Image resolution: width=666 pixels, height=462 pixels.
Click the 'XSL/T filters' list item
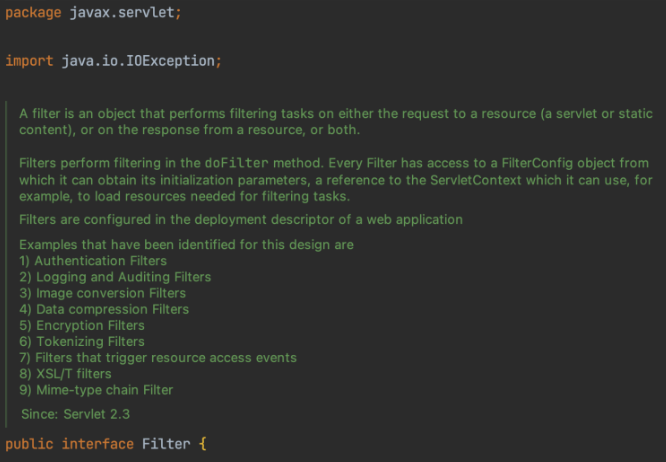click(x=66, y=373)
